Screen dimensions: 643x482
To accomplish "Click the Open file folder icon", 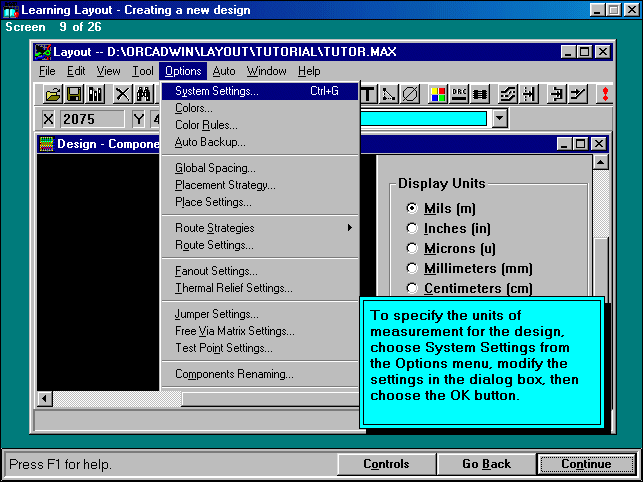I will coord(51,94).
